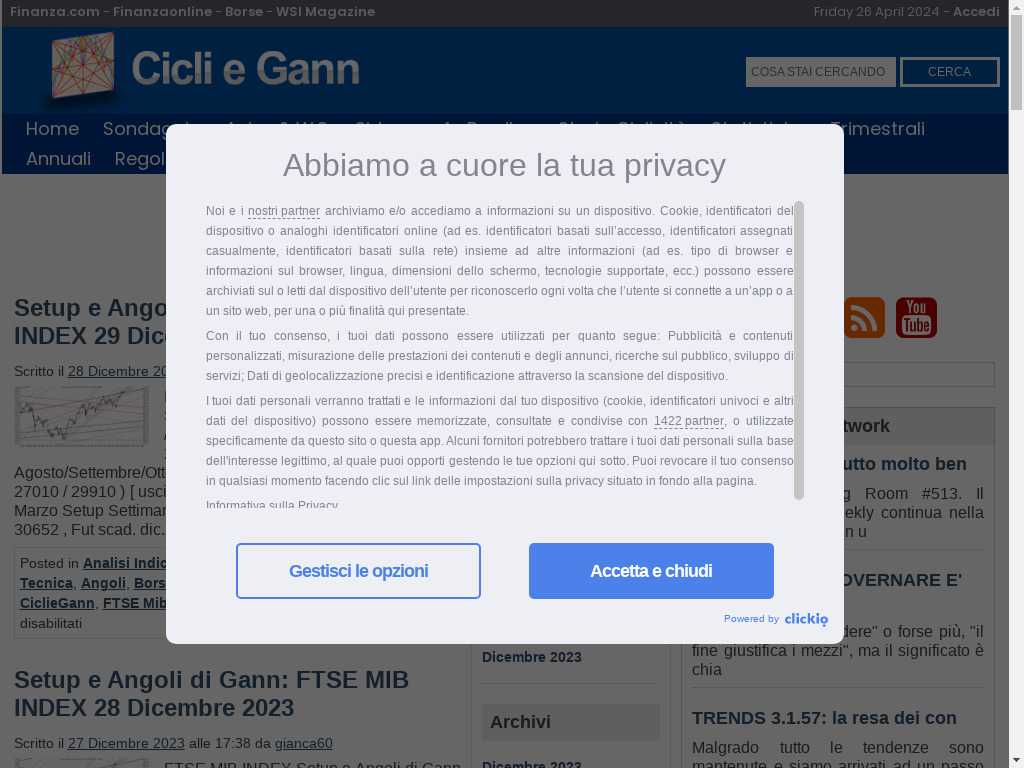Screen dimensions: 1024x768
Task: Click Gestisci le opzioni button
Action: [359, 571]
